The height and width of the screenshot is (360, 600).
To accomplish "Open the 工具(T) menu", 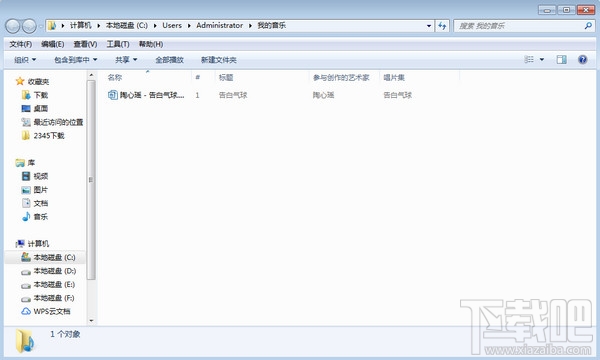I will (x=118, y=44).
